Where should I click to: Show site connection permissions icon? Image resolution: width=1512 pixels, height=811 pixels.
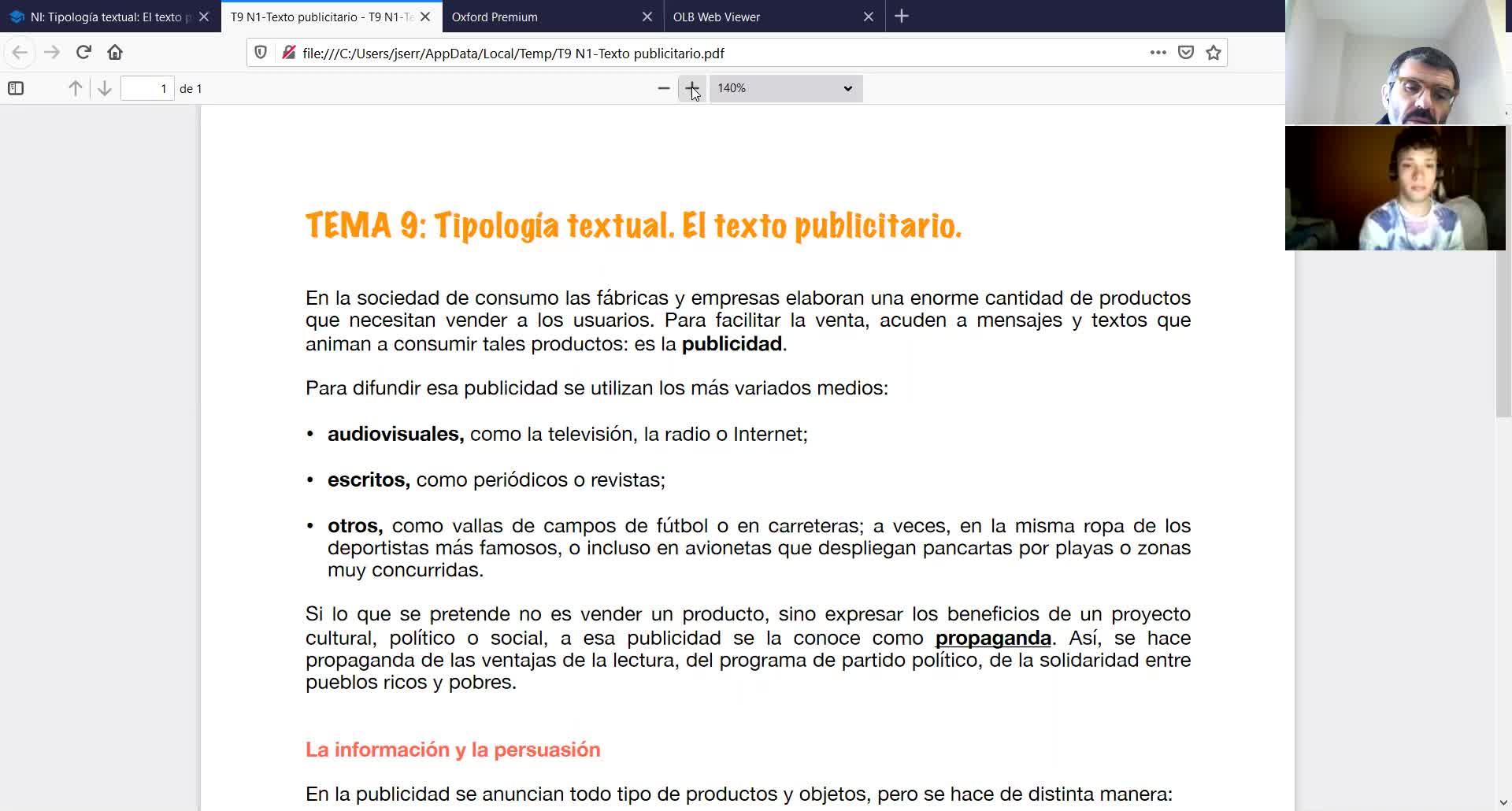tap(289, 53)
